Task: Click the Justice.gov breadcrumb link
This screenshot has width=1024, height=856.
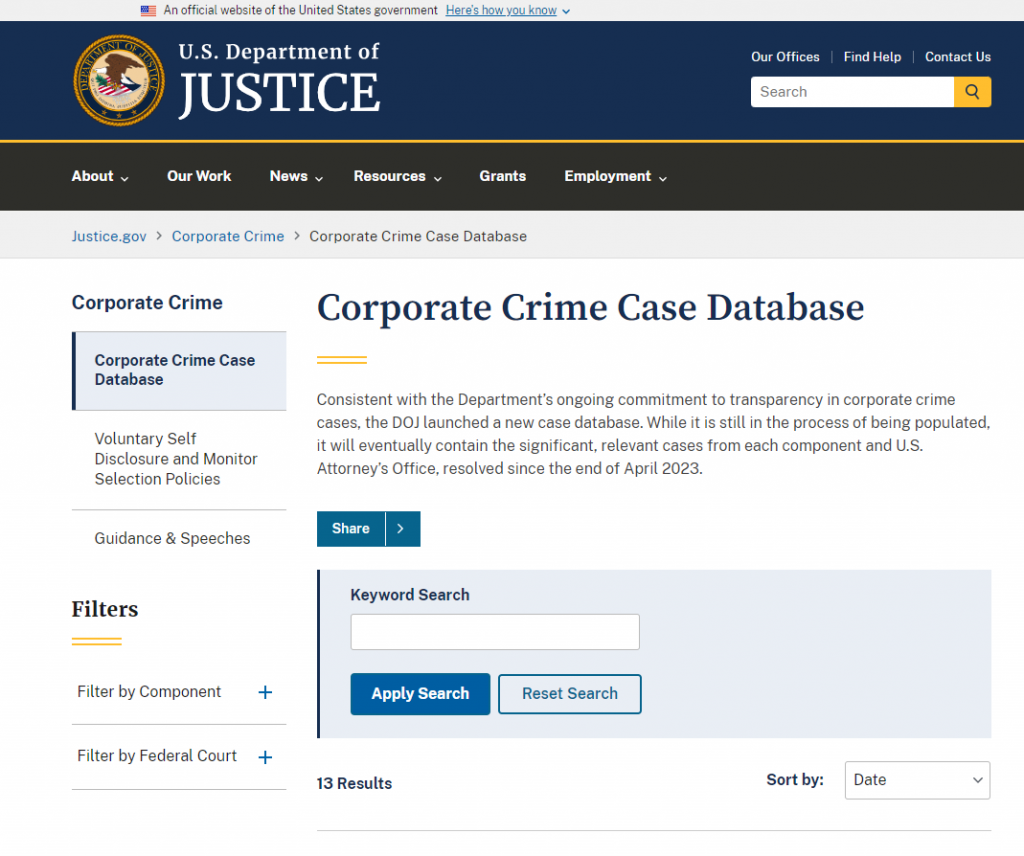Action: coord(109,236)
